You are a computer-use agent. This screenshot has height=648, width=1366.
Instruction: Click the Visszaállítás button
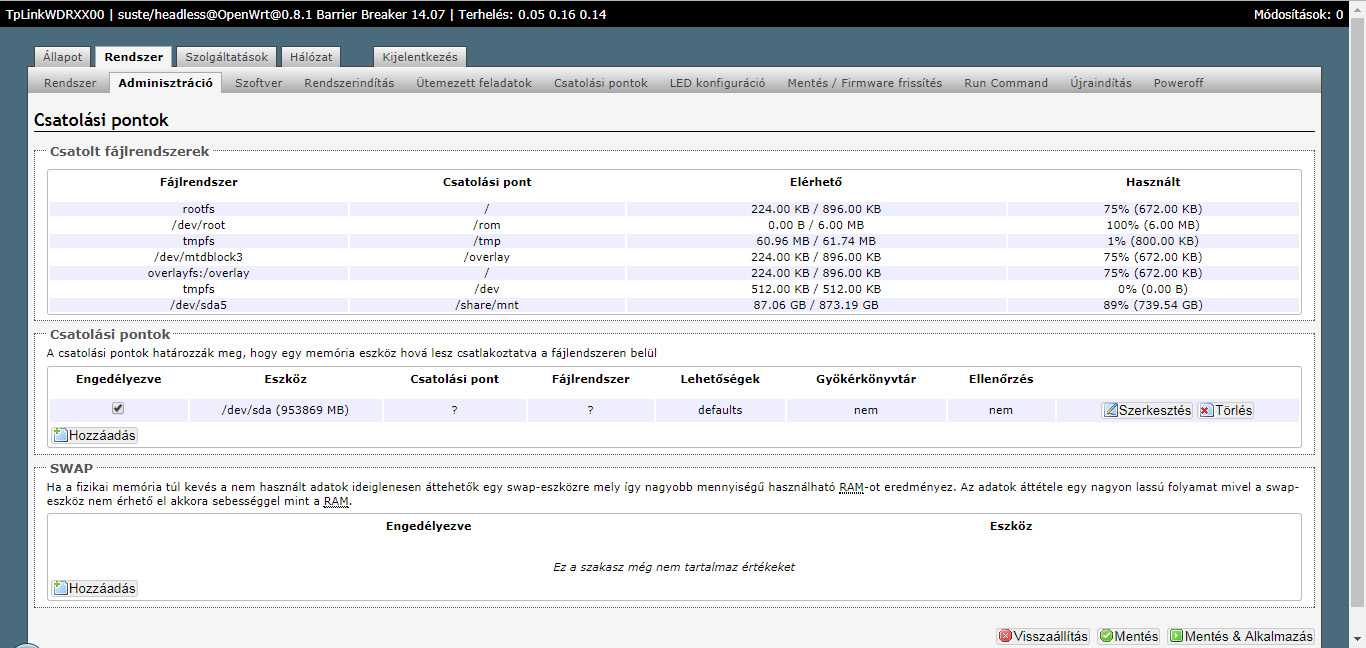click(x=1043, y=636)
